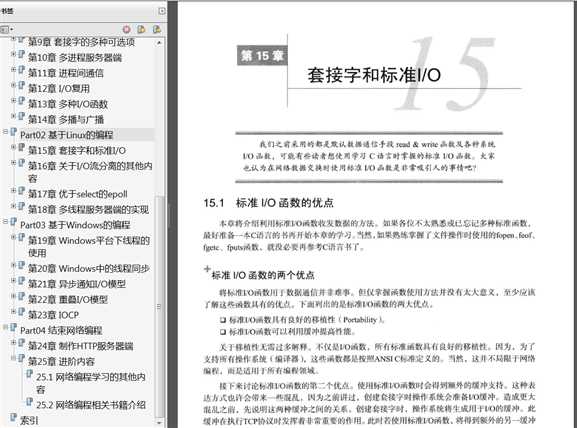
Task: Collapse the Part03 基于Windows的编程 node
Action: click(x=5, y=221)
